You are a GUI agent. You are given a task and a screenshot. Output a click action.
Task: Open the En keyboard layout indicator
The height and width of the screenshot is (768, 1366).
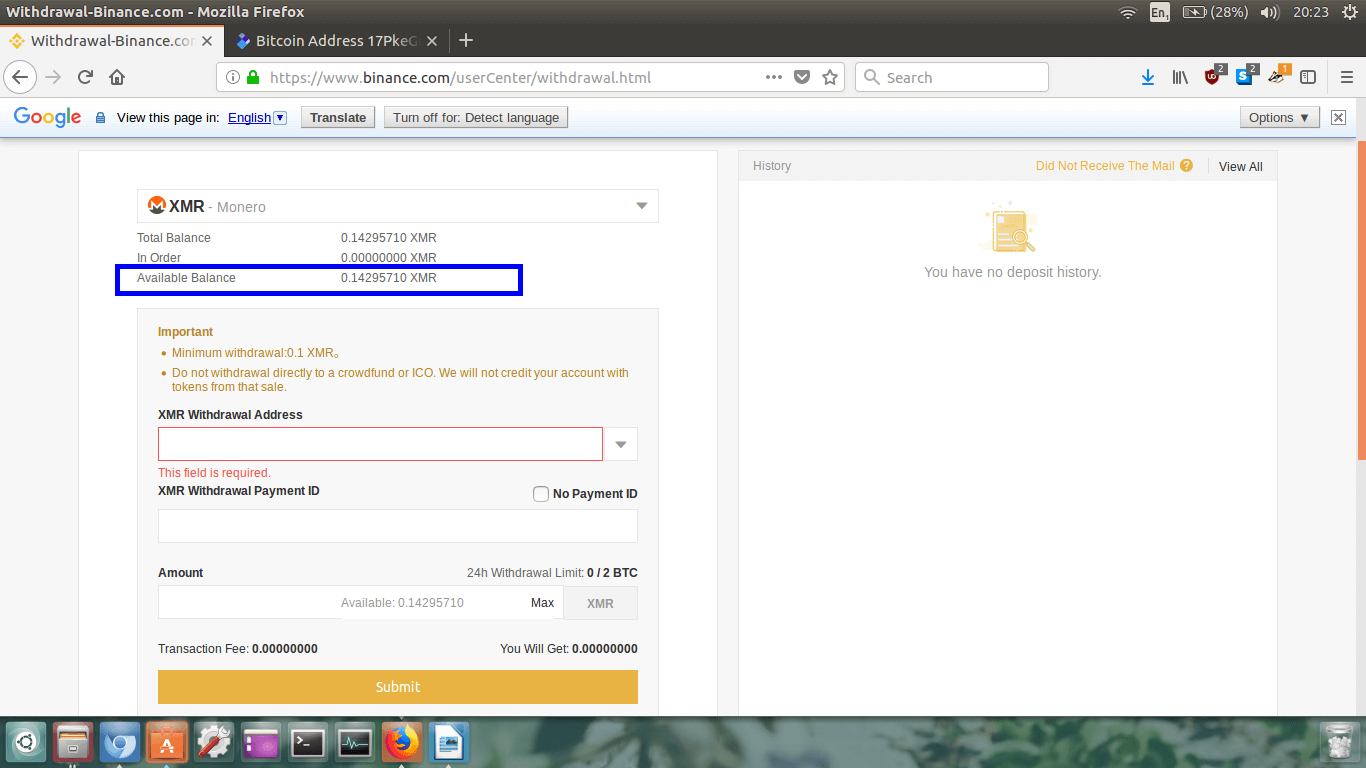coord(1160,12)
